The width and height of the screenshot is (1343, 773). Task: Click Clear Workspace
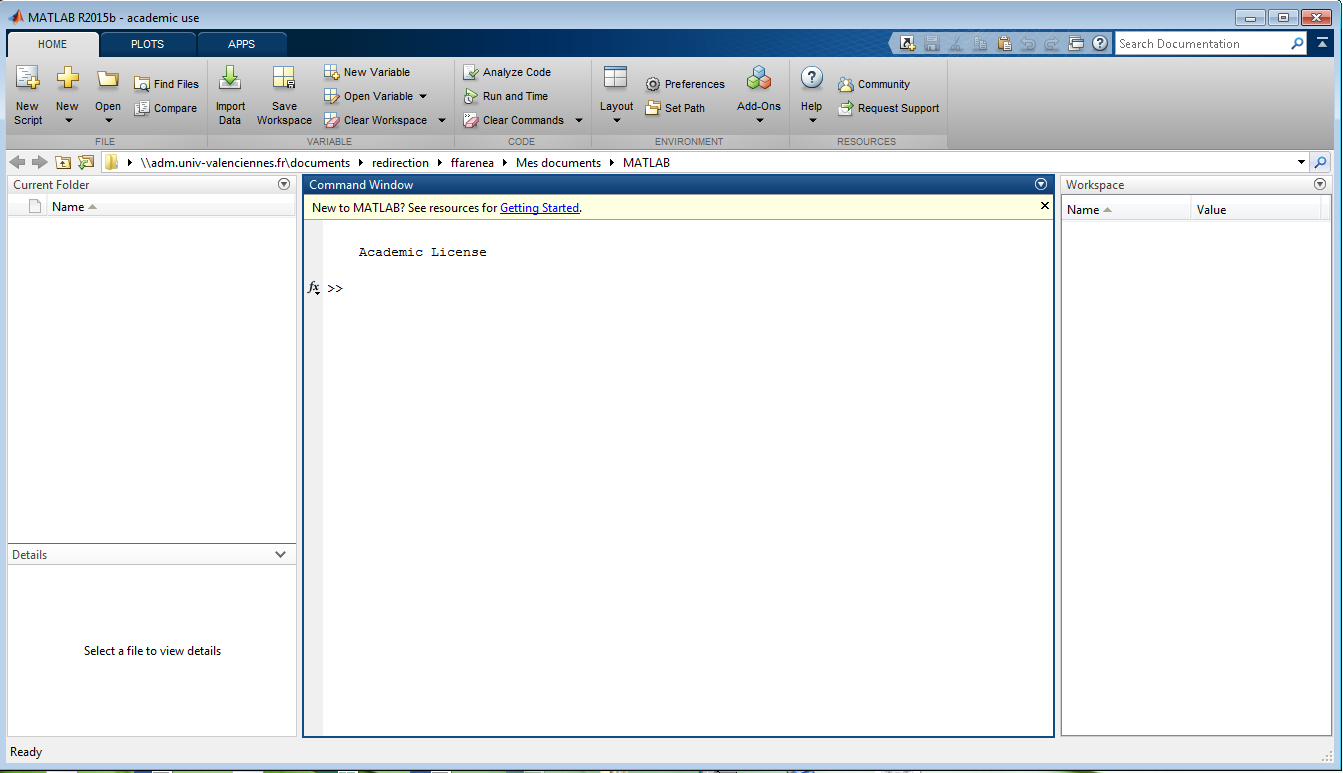[x=376, y=120]
